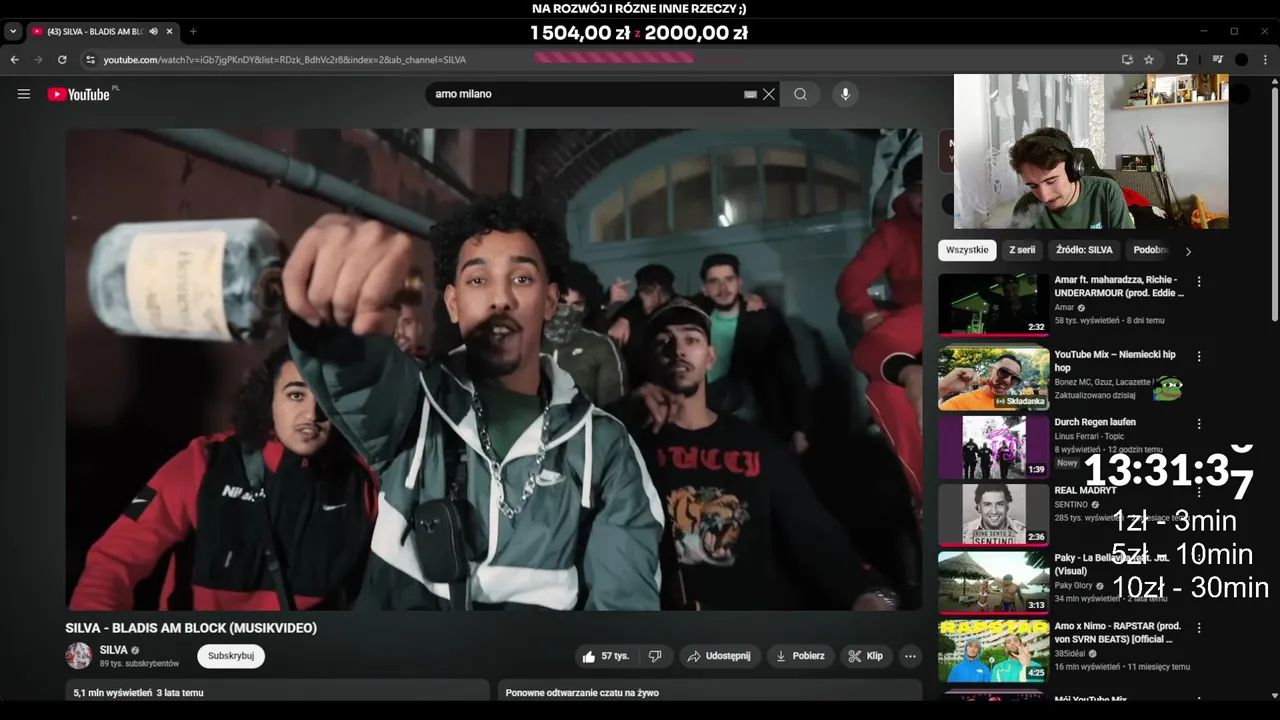Screen dimensions: 1280x720
Task: Select the Źródło: SILVA filter chip
Action: (x=1084, y=250)
